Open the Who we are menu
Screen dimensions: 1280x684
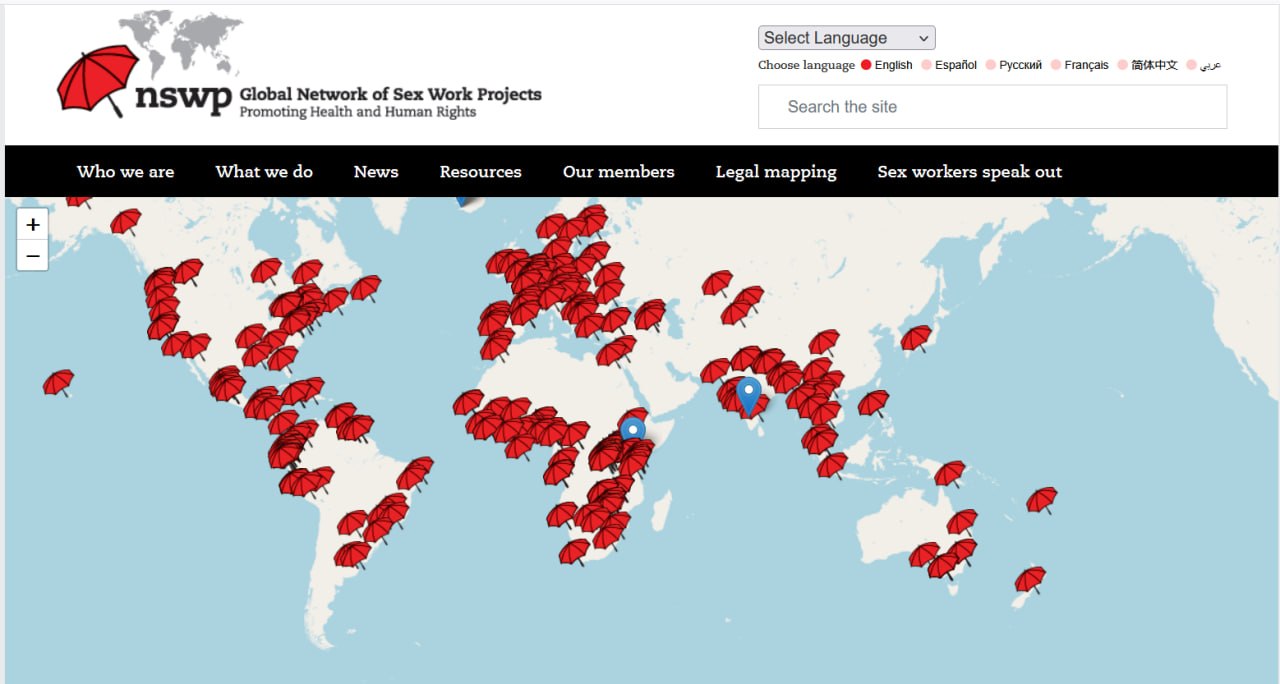coord(125,172)
